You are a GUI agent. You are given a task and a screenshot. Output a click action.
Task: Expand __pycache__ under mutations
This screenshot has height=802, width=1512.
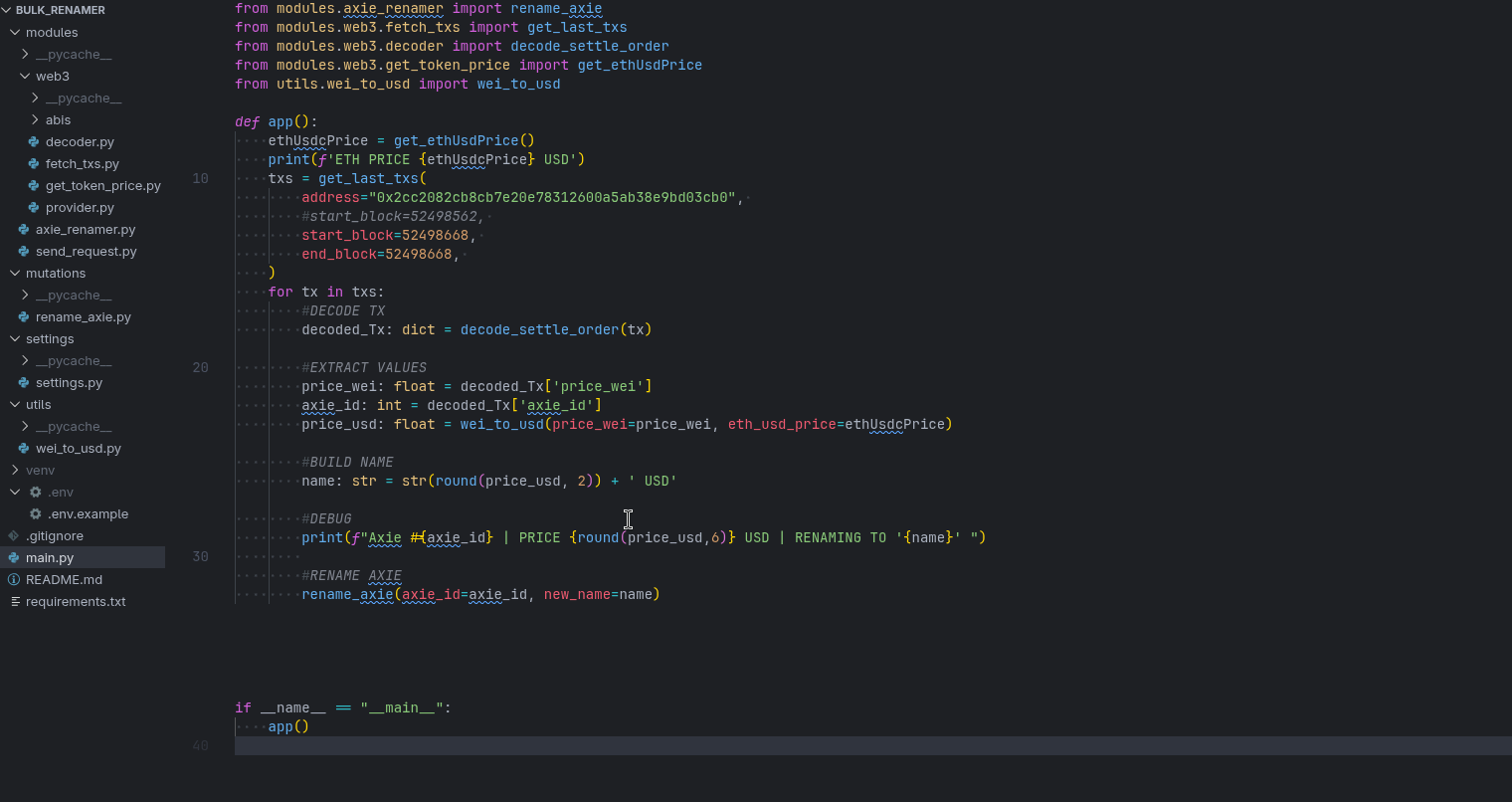[24, 295]
